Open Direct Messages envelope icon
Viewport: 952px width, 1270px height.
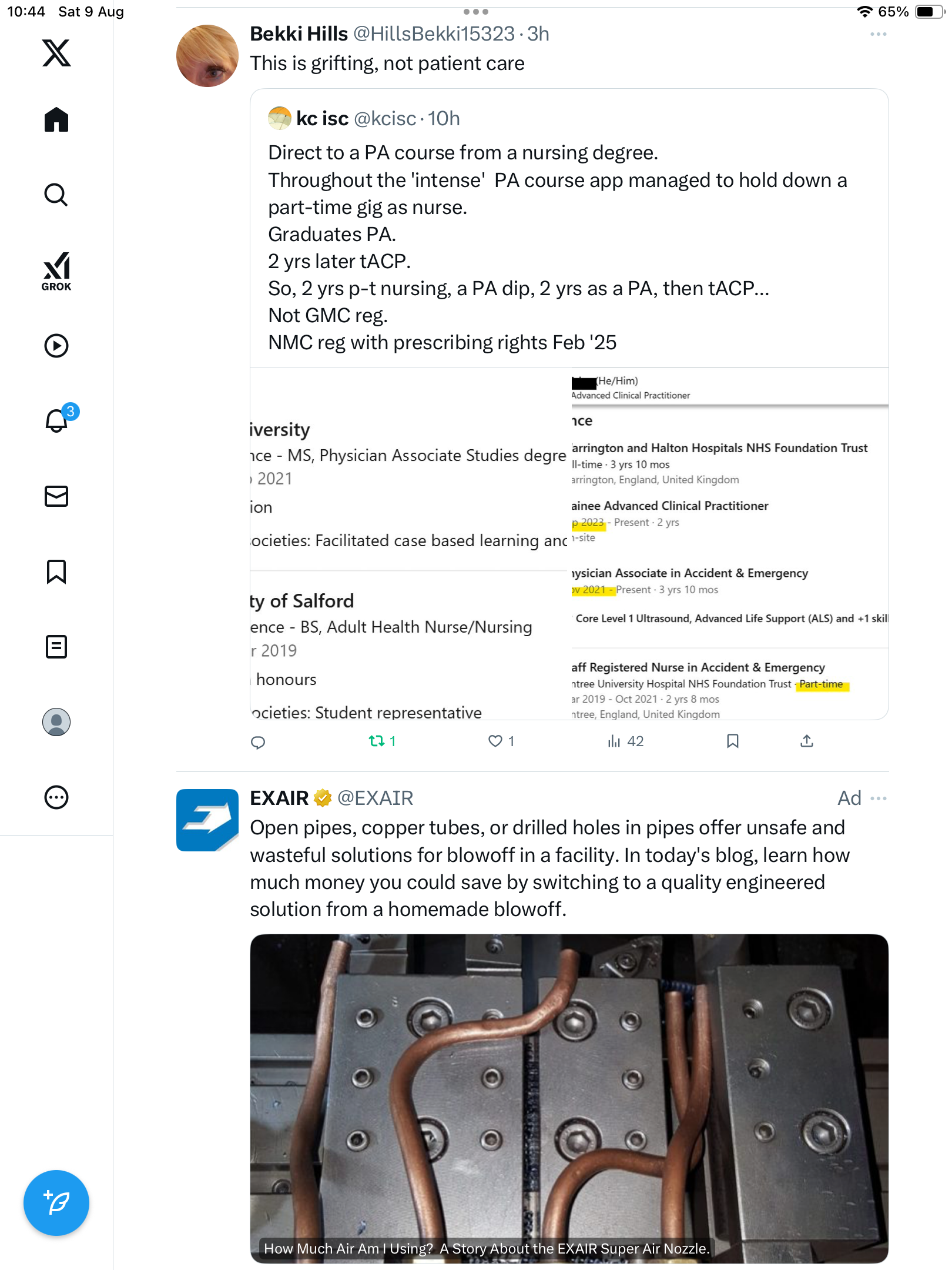point(56,496)
